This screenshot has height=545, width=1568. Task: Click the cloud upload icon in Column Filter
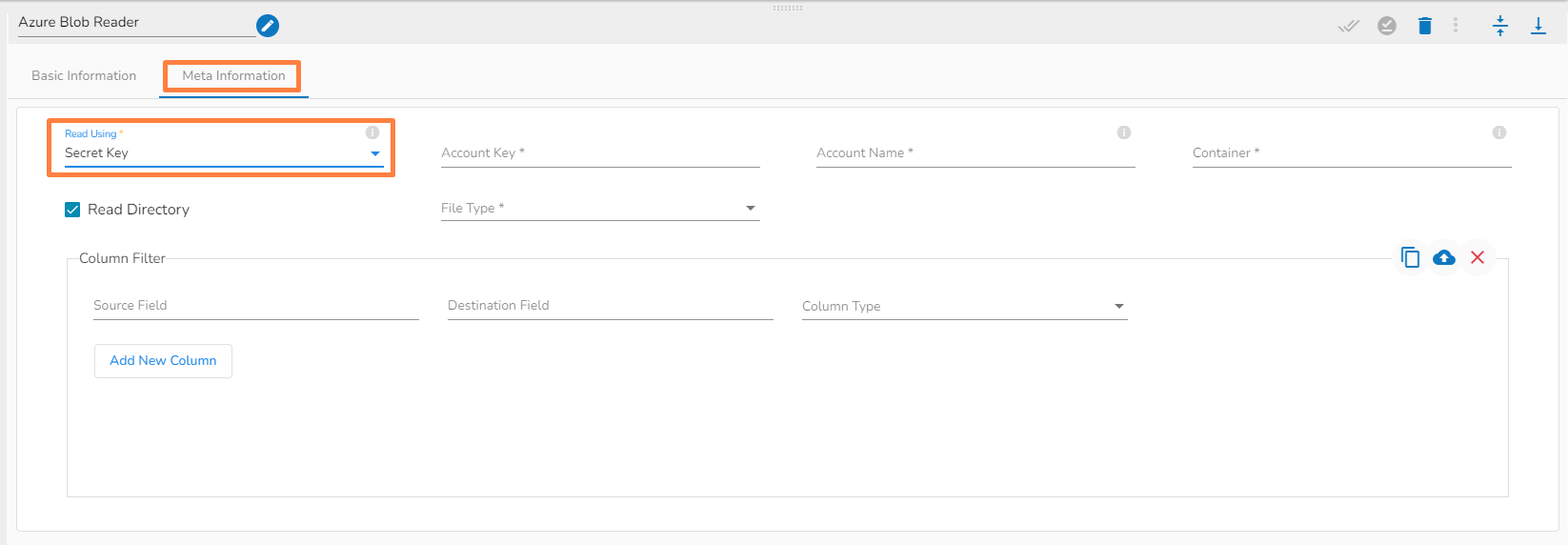click(1444, 257)
